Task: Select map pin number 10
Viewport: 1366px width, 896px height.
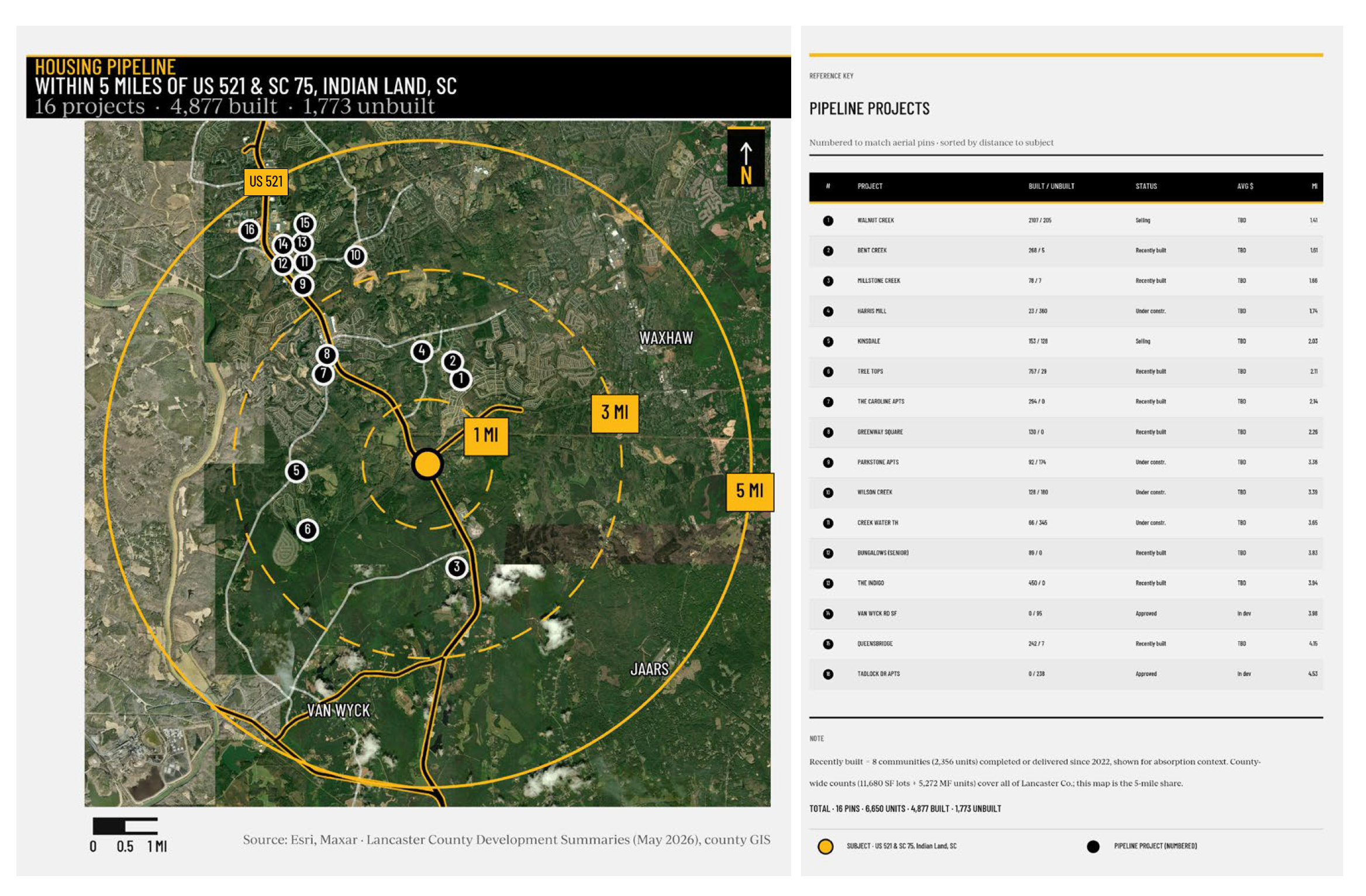Action: tap(356, 256)
